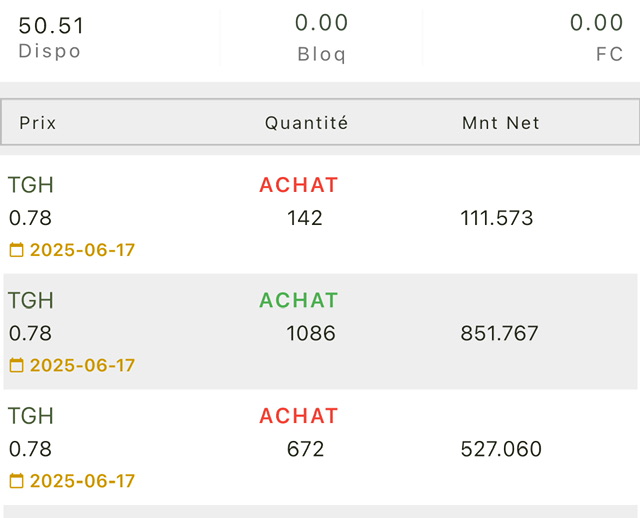640x518 pixels.
Task: Select the Quantité column header
Action: click(306, 122)
